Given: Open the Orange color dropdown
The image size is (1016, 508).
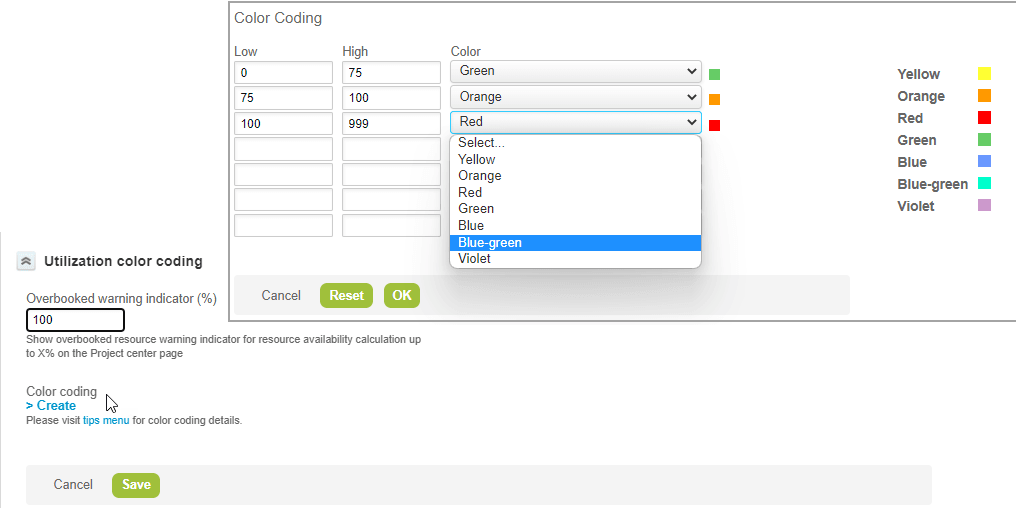Looking at the screenshot, I should coord(575,97).
